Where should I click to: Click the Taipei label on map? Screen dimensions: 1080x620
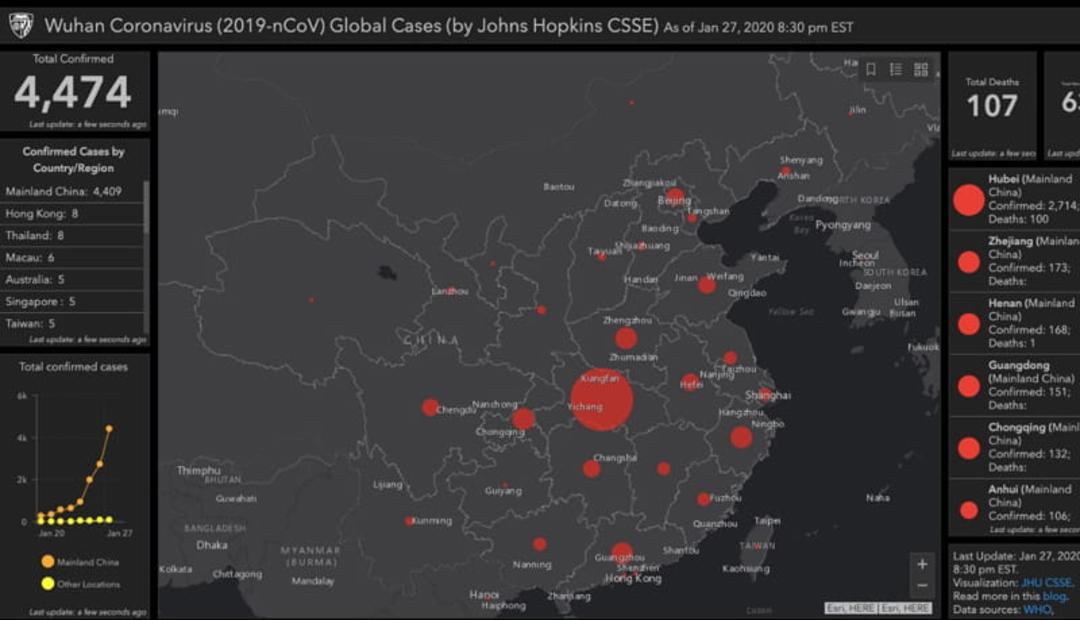[767, 521]
